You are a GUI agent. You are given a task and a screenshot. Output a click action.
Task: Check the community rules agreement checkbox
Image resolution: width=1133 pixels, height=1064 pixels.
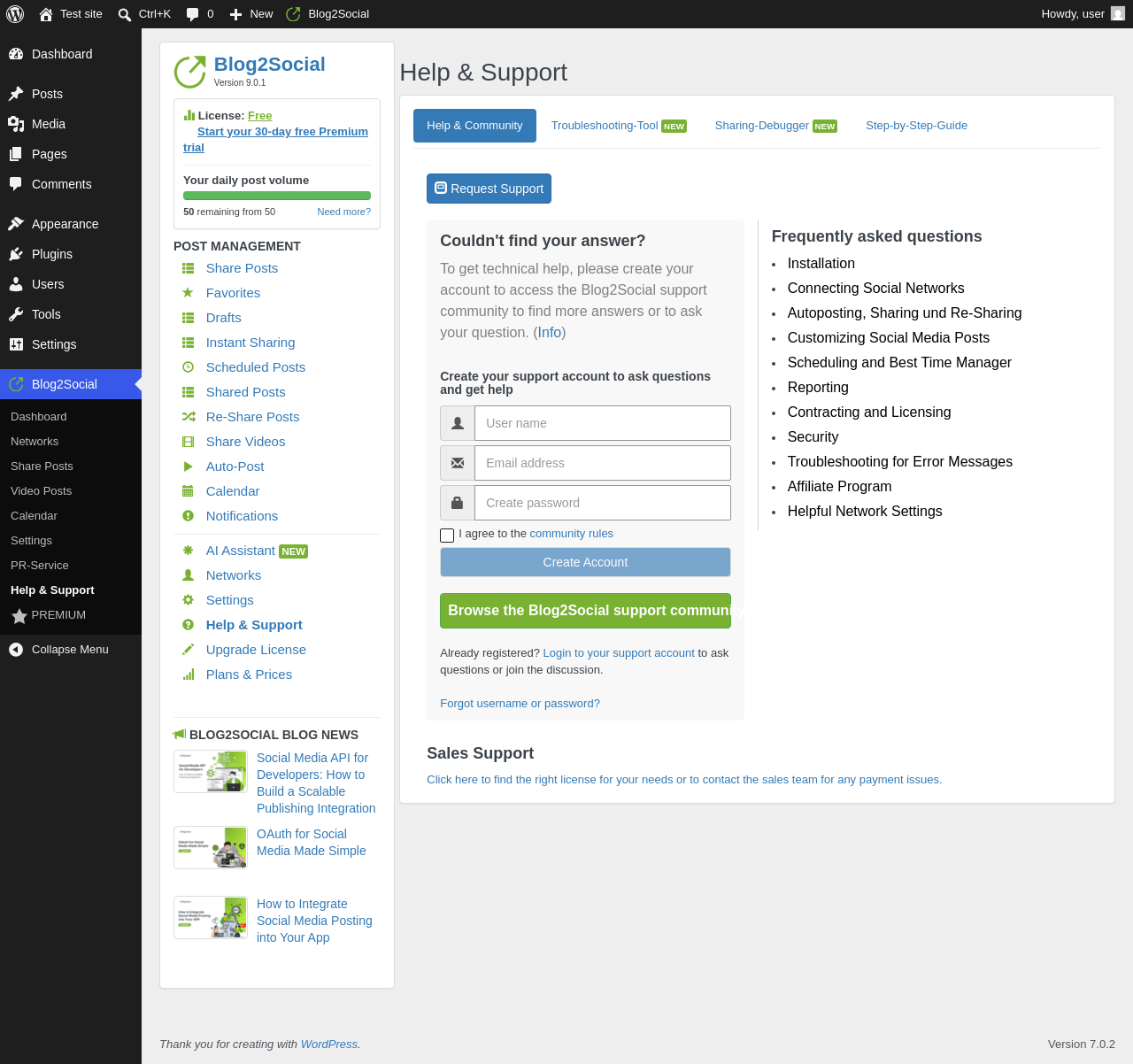pyautogui.click(x=447, y=535)
